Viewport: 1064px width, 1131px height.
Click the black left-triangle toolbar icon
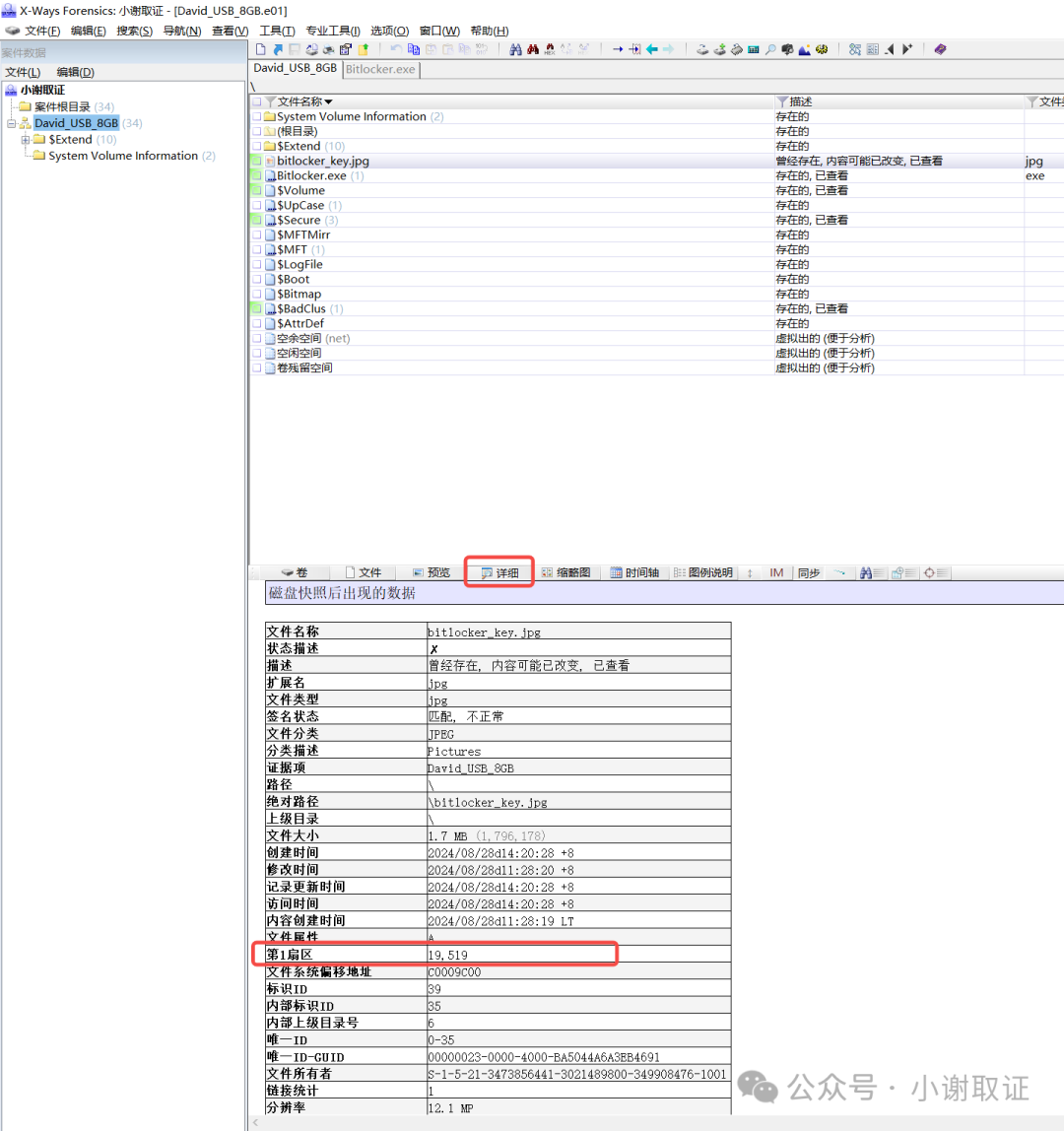(890, 49)
